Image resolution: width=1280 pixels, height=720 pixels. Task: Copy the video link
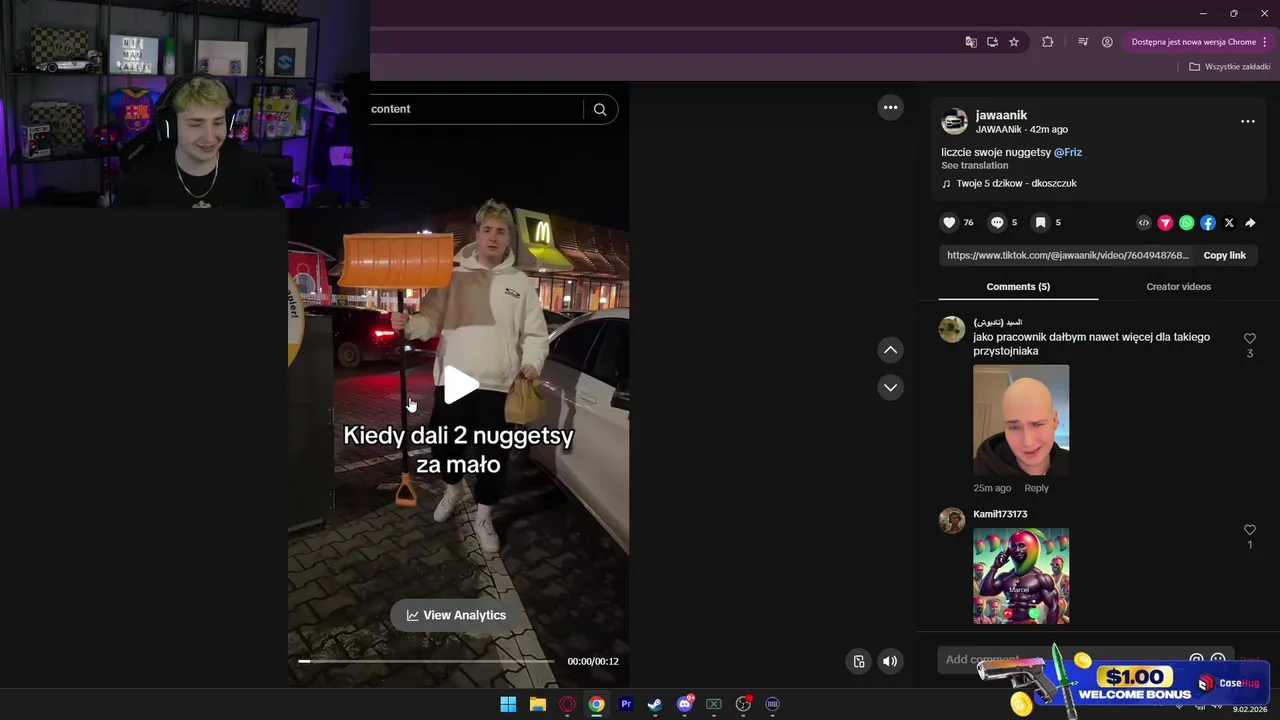pos(1224,255)
